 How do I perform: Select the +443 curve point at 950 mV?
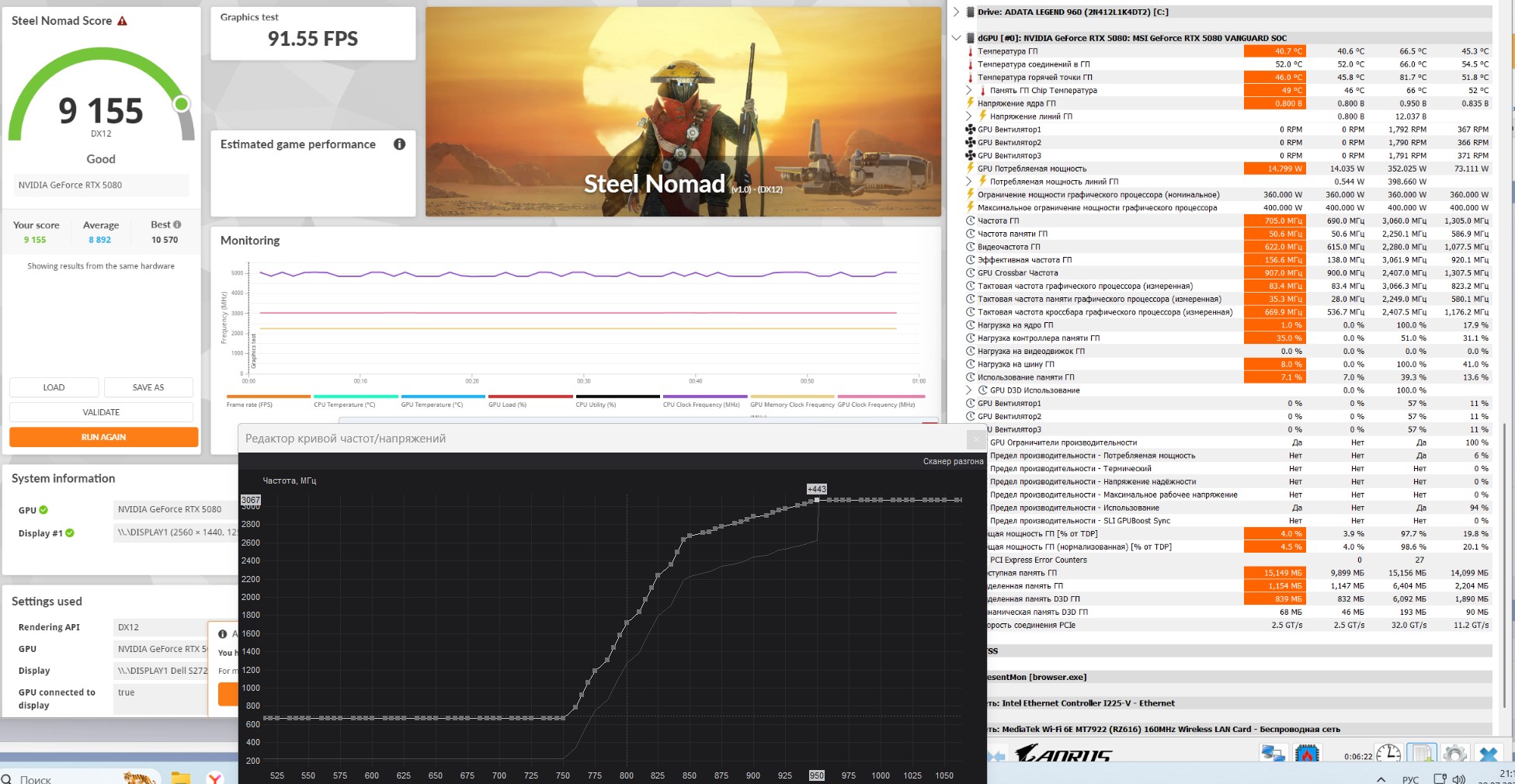[x=817, y=500]
